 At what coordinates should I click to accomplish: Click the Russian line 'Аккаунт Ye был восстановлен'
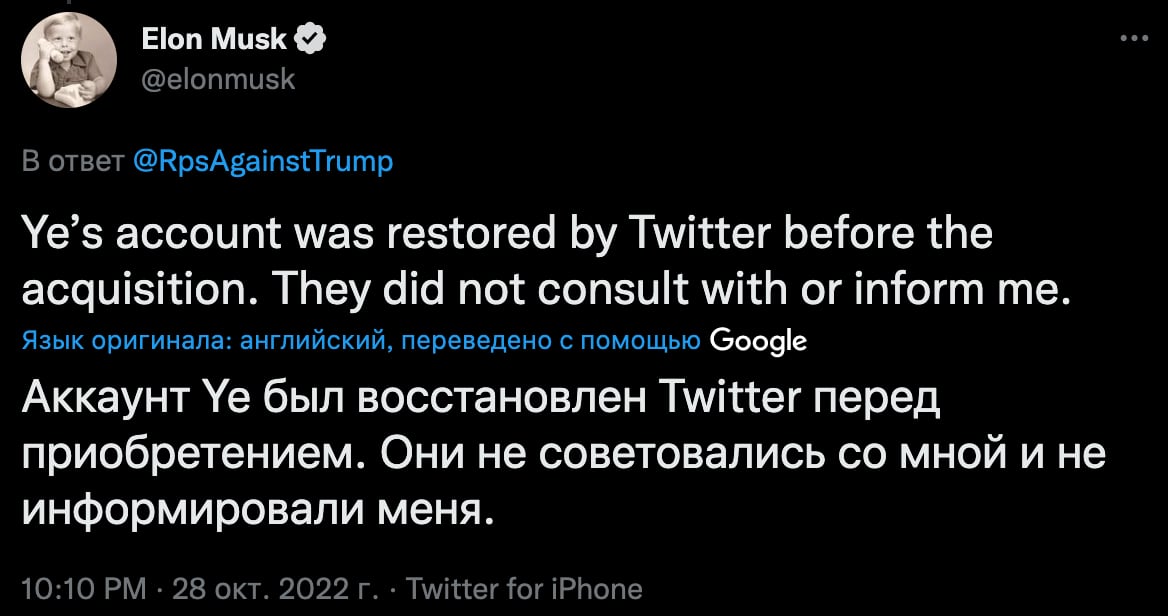point(340,401)
